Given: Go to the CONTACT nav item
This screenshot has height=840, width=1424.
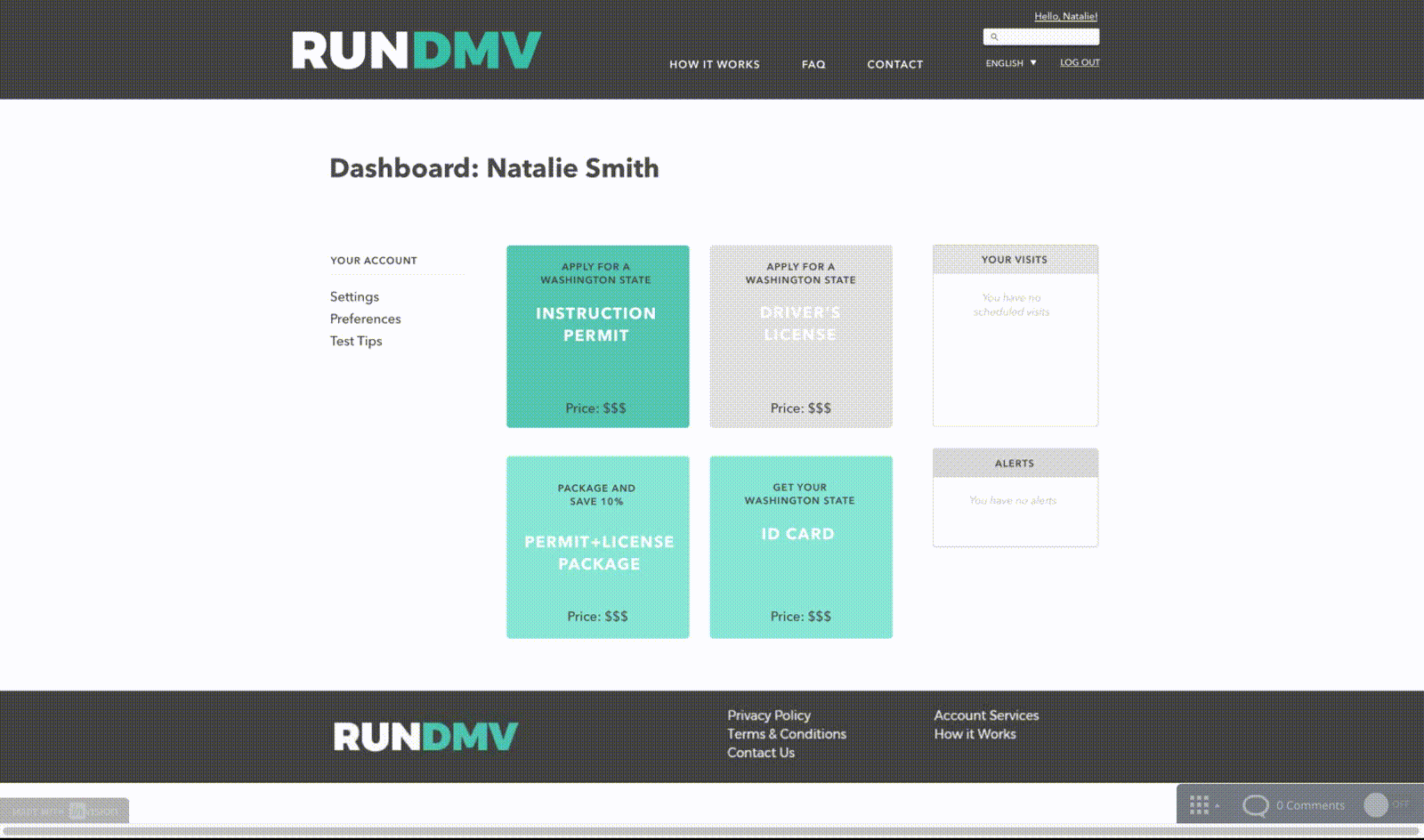Looking at the screenshot, I should [x=894, y=64].
